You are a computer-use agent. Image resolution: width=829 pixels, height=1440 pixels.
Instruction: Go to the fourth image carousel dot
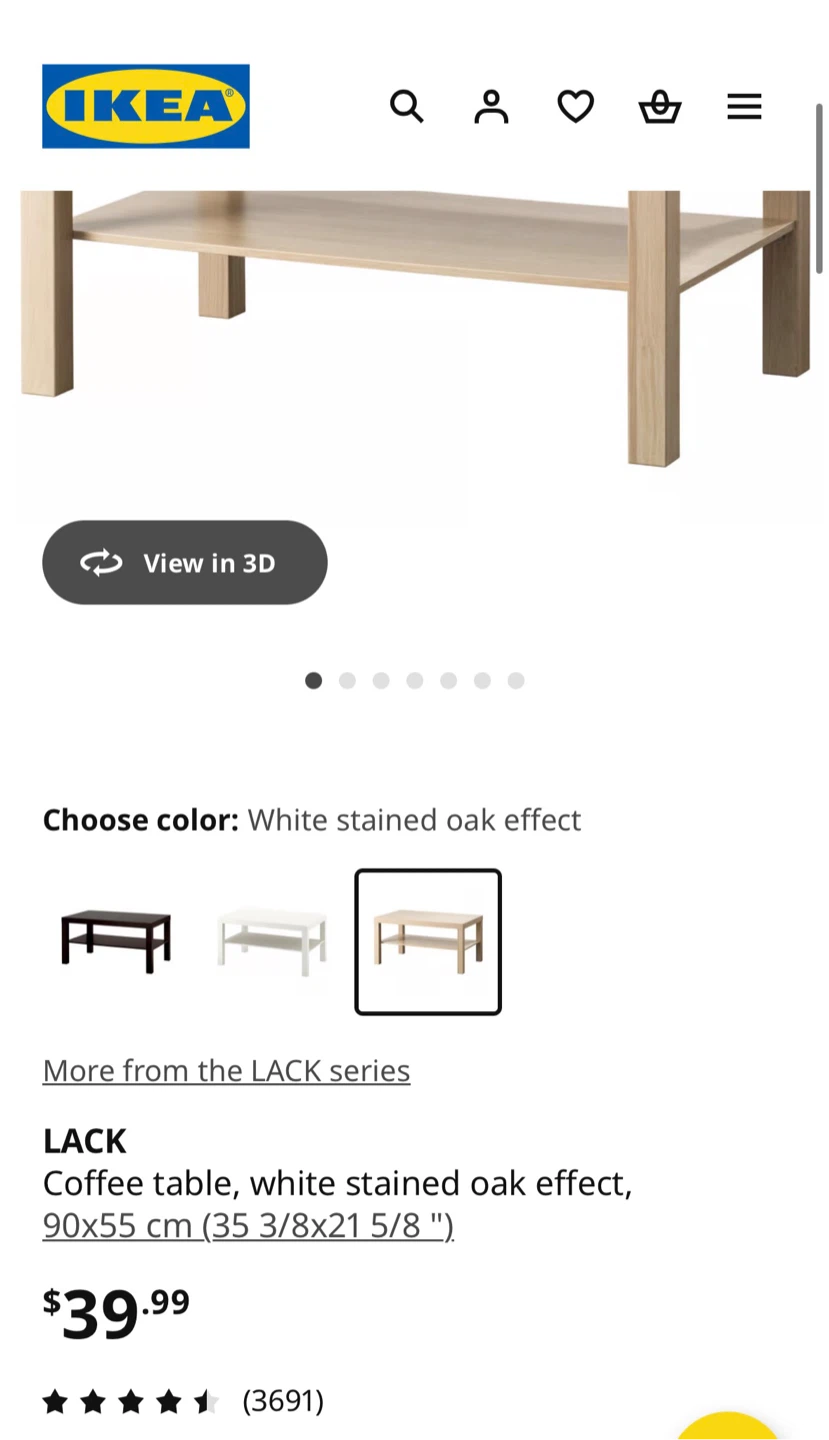[x=415, y=681]
